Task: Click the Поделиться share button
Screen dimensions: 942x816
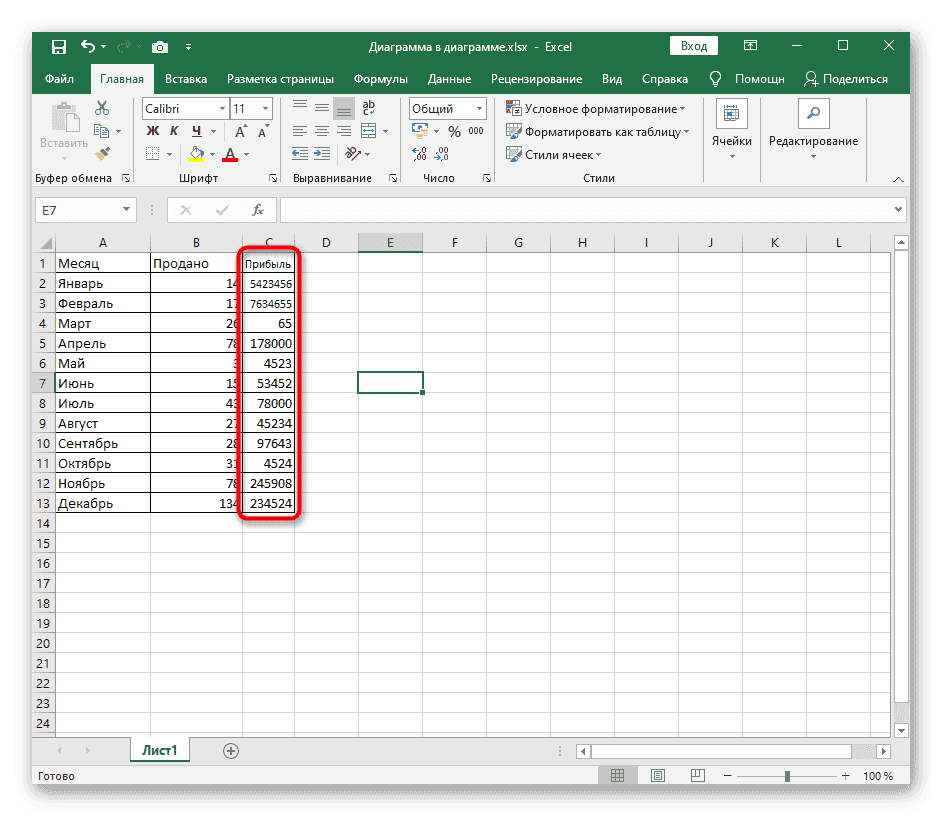Action: tap(846, 79)
